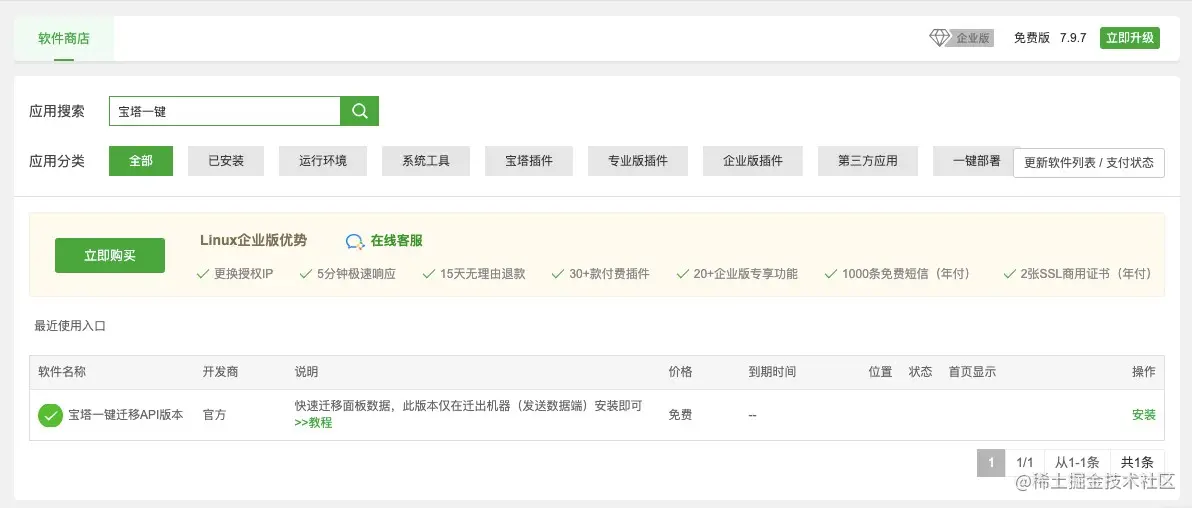Click the 2张SSL商用证书(年付) benefit text

click(1086, 274)
